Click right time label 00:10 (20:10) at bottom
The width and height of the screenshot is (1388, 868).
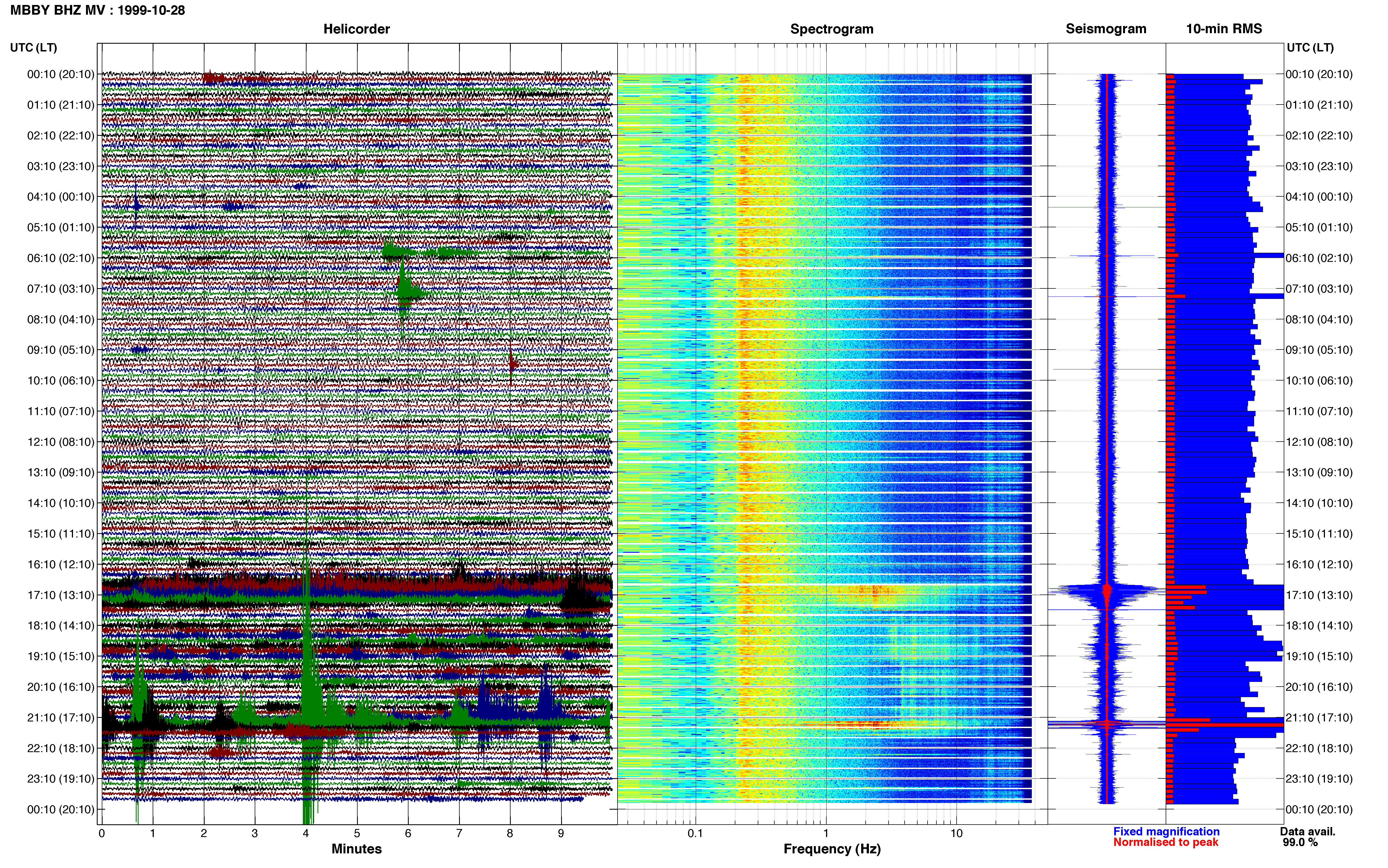1319,809
